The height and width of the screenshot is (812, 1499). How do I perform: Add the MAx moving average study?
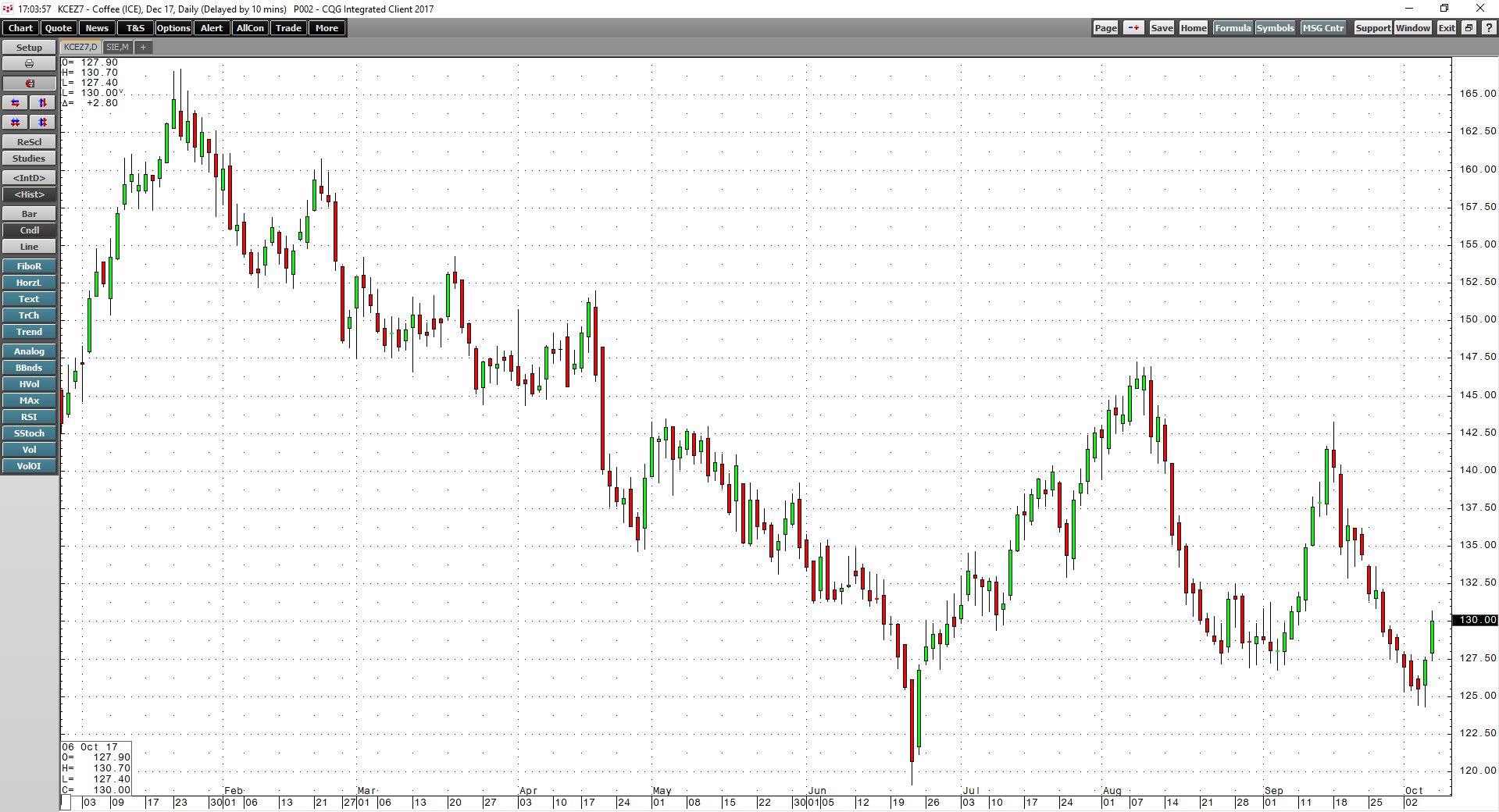click(29, 401)
